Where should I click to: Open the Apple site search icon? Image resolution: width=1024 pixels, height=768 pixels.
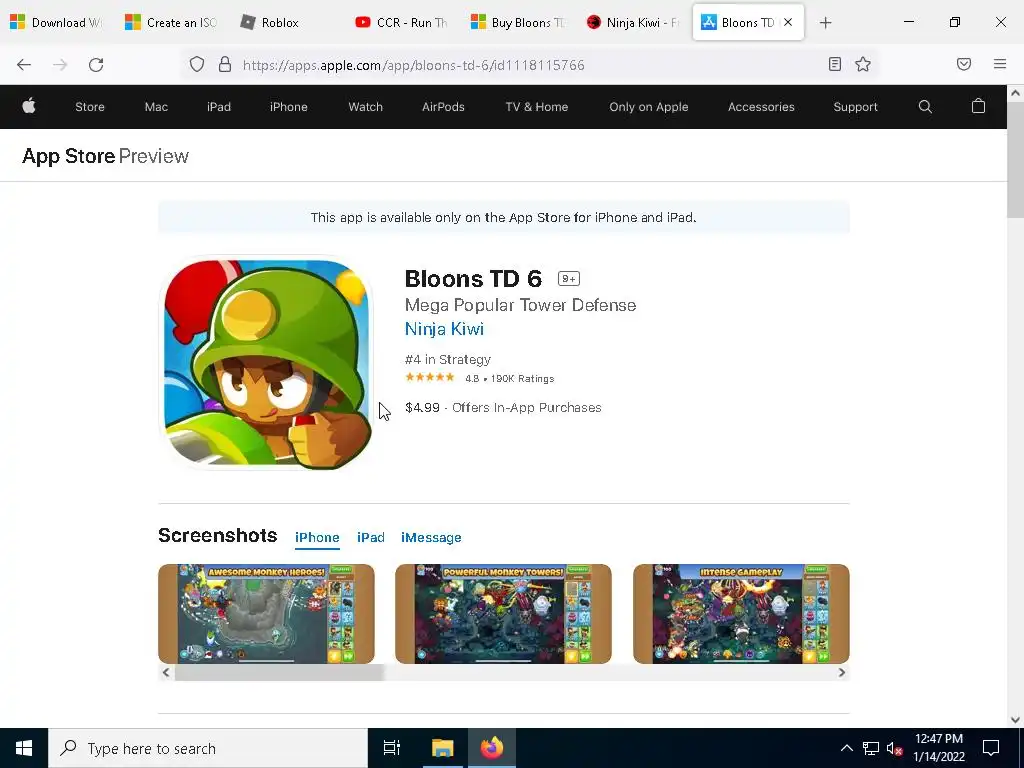click(925, 106)
